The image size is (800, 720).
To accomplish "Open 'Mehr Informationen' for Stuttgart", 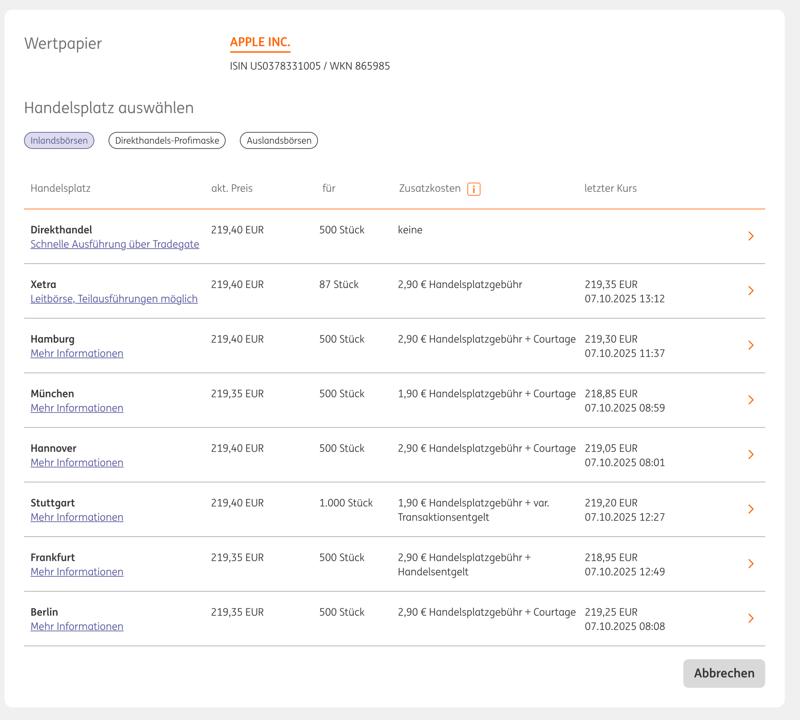I will click(77, 517).
